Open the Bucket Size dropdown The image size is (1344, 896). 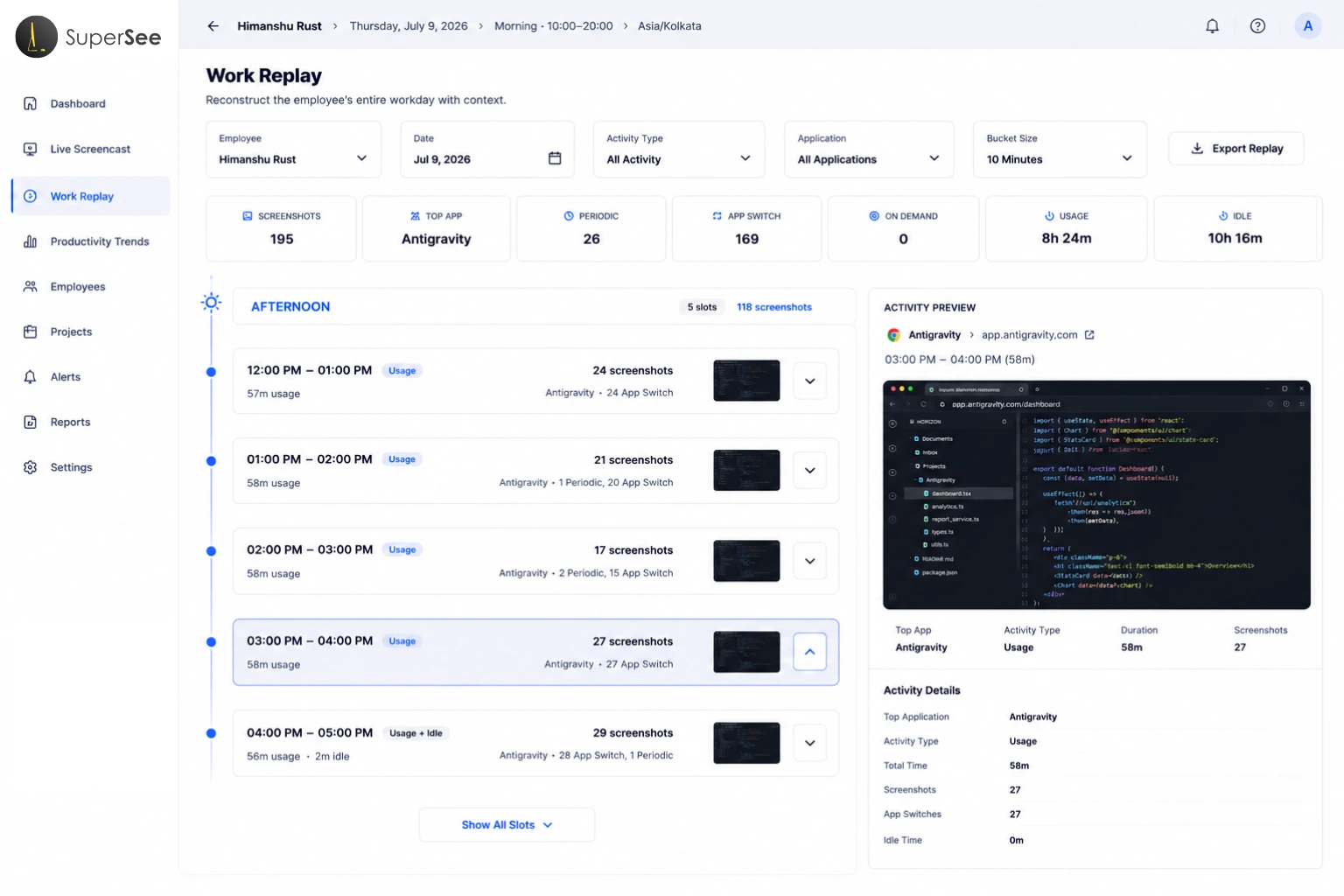click(x=1060, y=150)
